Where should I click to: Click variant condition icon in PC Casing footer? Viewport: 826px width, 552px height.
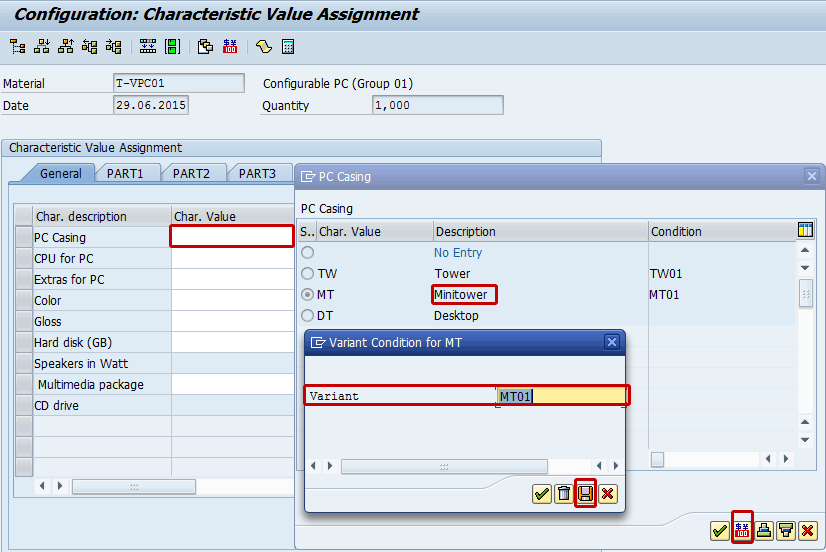click(x=742, y=529)
